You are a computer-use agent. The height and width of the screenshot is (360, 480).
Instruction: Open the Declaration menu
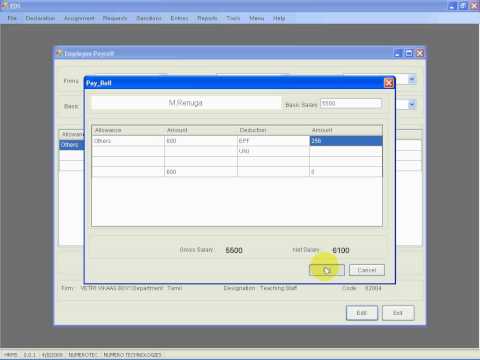pos(40,18)
